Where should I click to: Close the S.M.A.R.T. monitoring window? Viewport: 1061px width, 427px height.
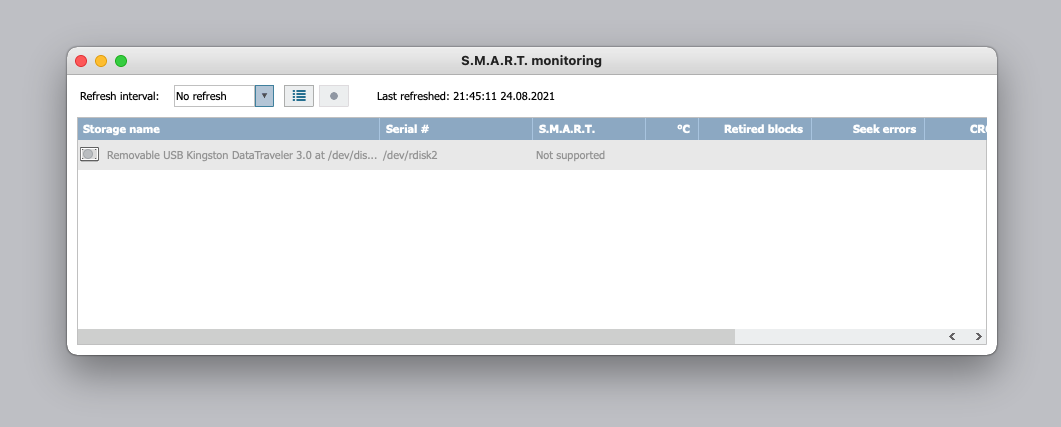click(x=81, y=61)
